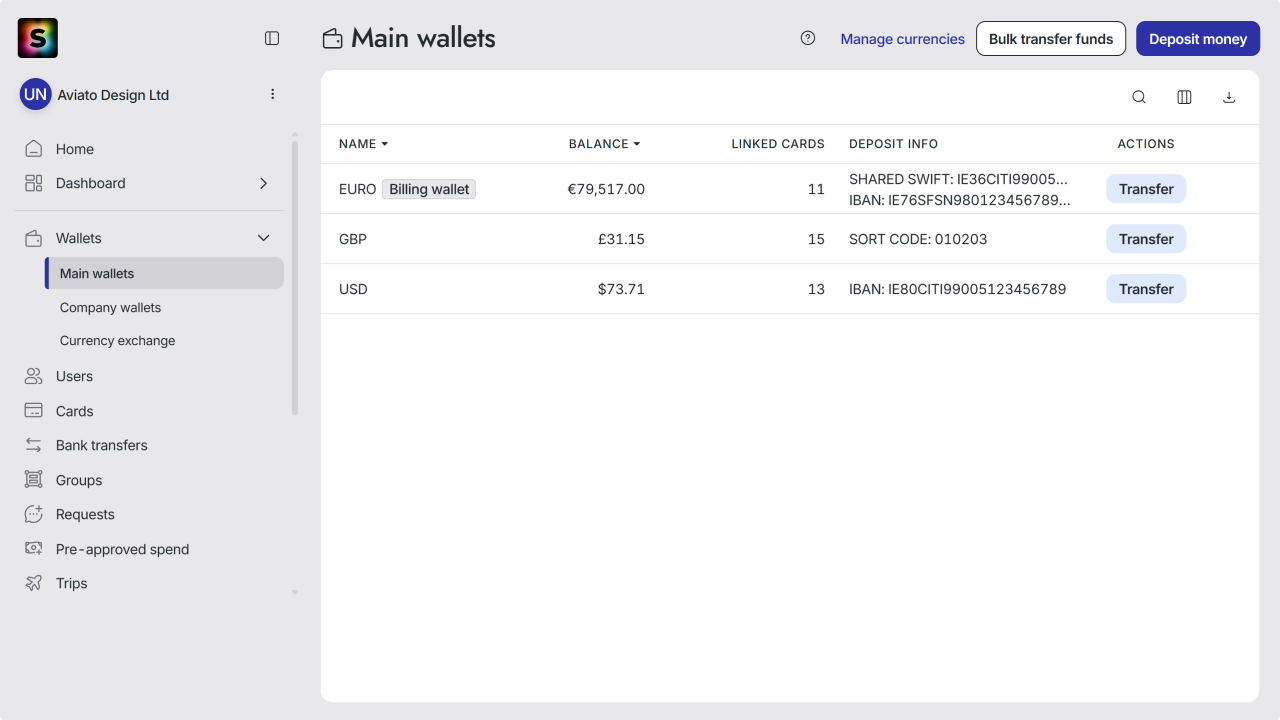Click the Dashboard icon in the sidebar
Viewport: 1280px width, 720px height.
pos(34,183)
